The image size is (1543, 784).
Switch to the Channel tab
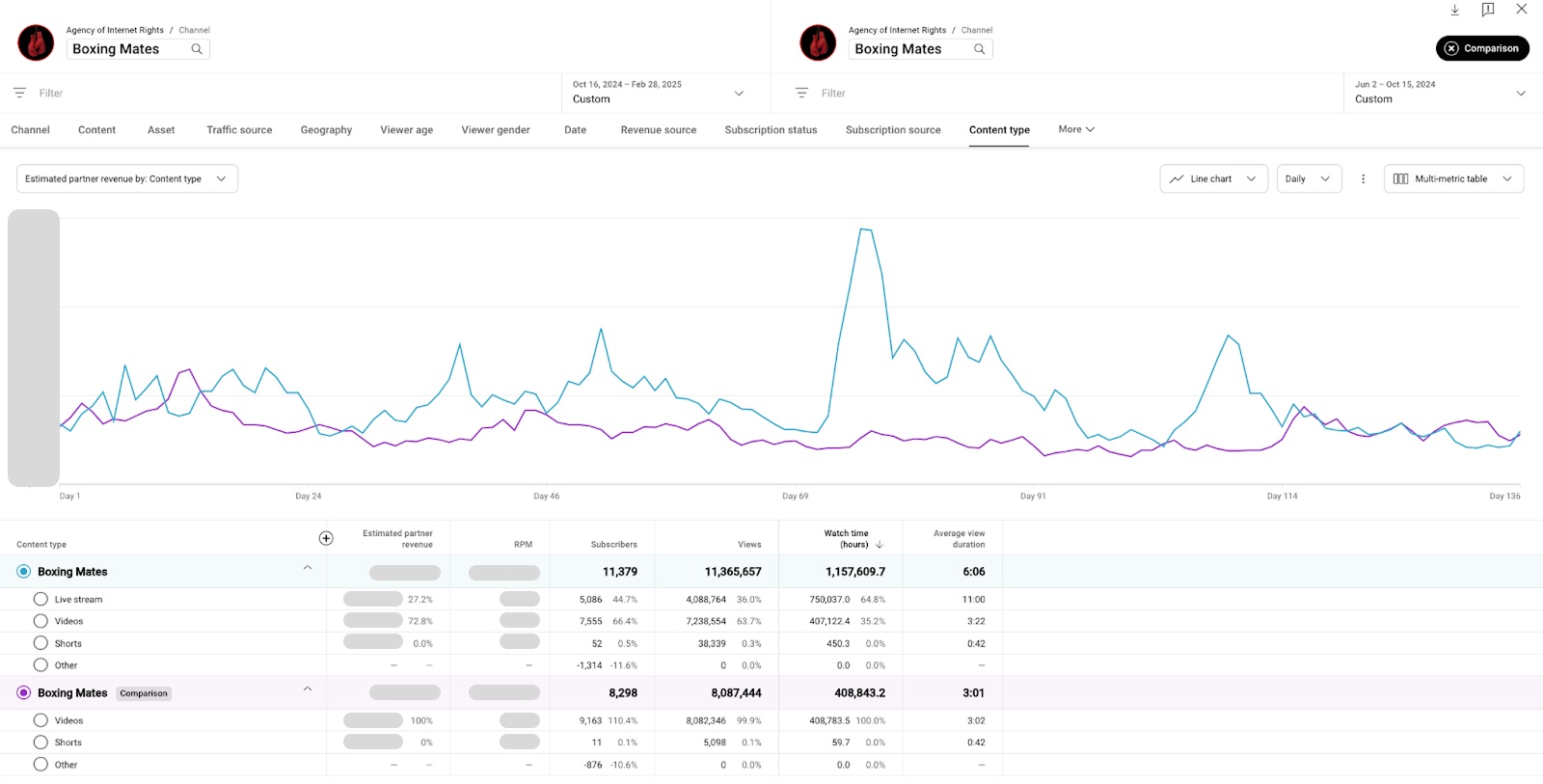31,130
